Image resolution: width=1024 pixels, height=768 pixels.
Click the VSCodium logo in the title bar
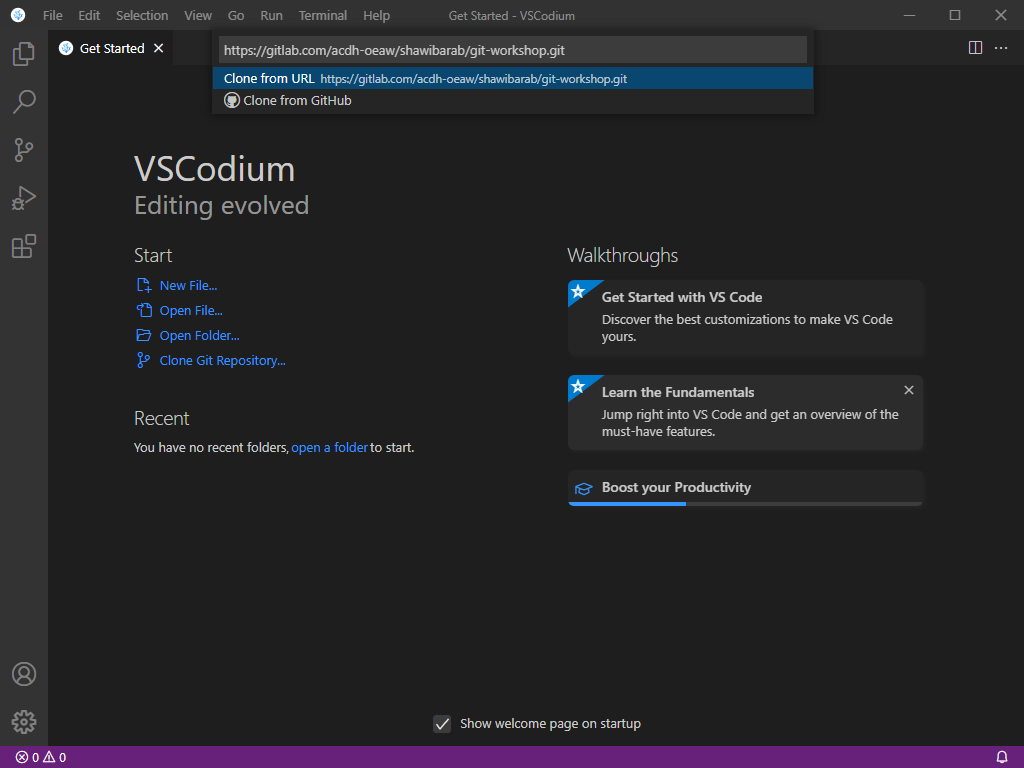point(18,15)
